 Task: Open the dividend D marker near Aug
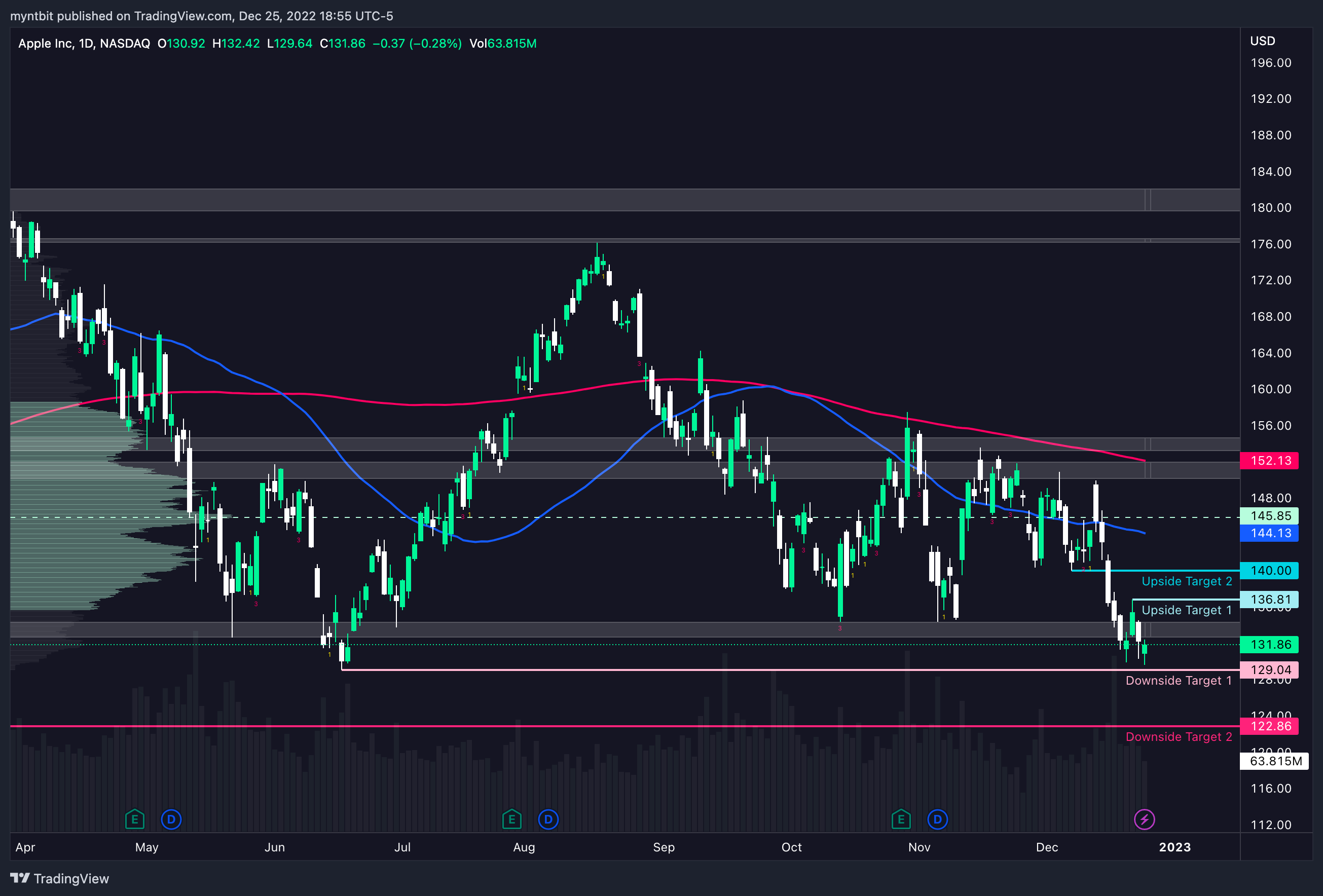click(x=548, y=819)
